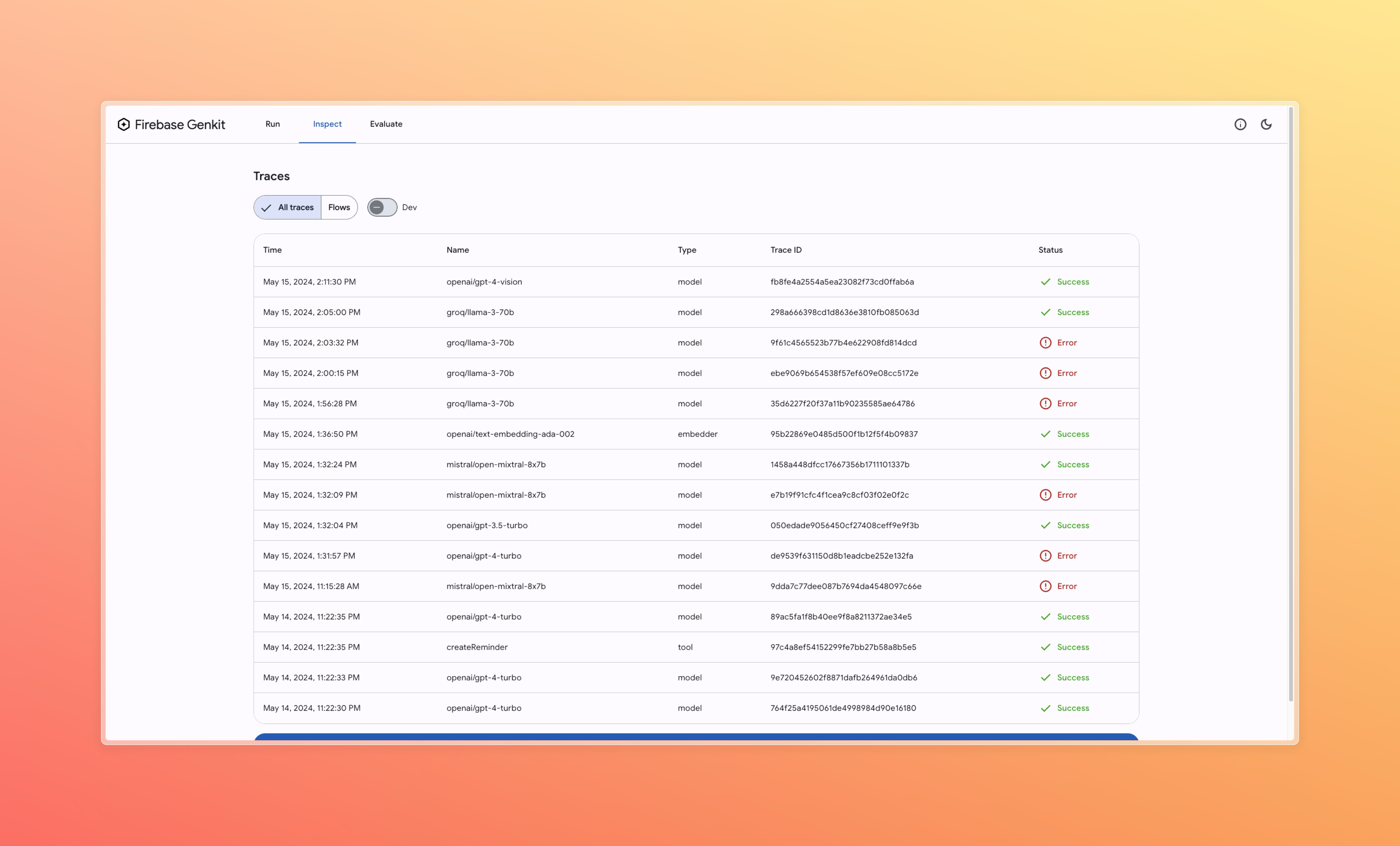Screen dimensions: 1400x846
Task: Open the openai/gpt-3.5-turbo trace row
Action: click(x=486, y=526)
